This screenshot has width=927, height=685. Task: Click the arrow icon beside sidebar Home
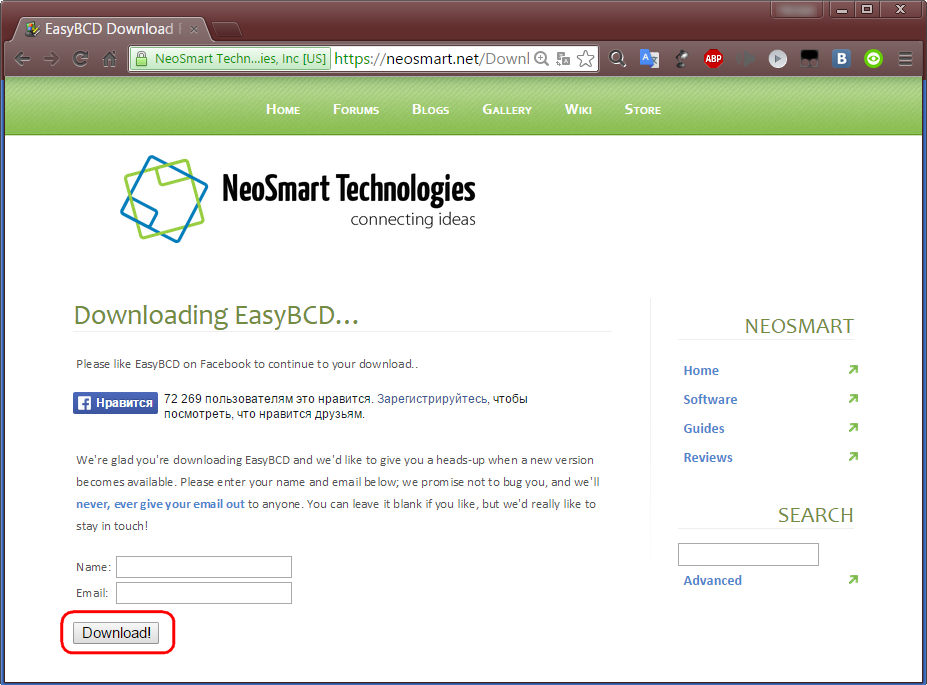click(x=853, y=369)
